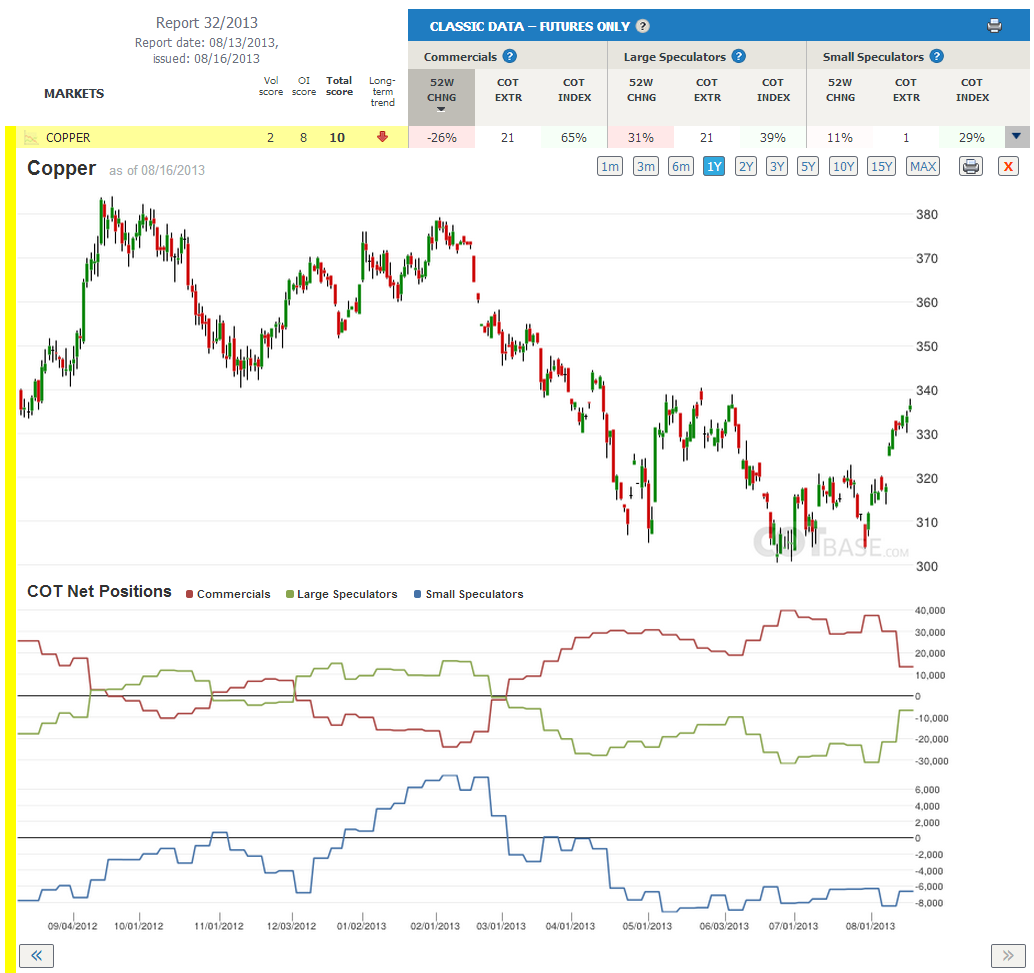Image resolution: width=1034 pixels, height=973 pixels.
Task: Sort by Small Speculators COT INDEX column
Action: tap(972, 90)
